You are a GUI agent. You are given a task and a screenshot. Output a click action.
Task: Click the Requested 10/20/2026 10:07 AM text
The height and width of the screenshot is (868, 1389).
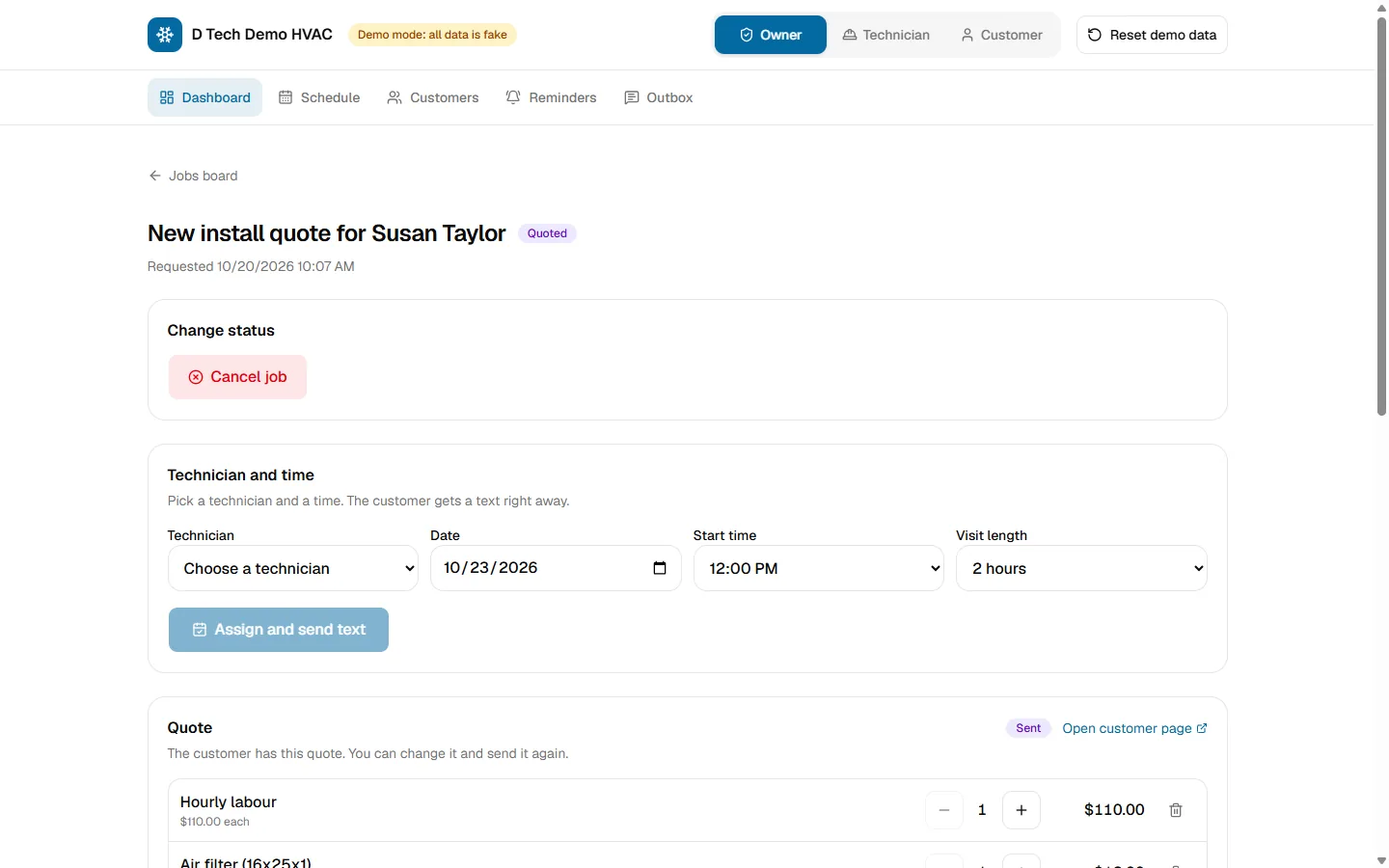(251, 266)
